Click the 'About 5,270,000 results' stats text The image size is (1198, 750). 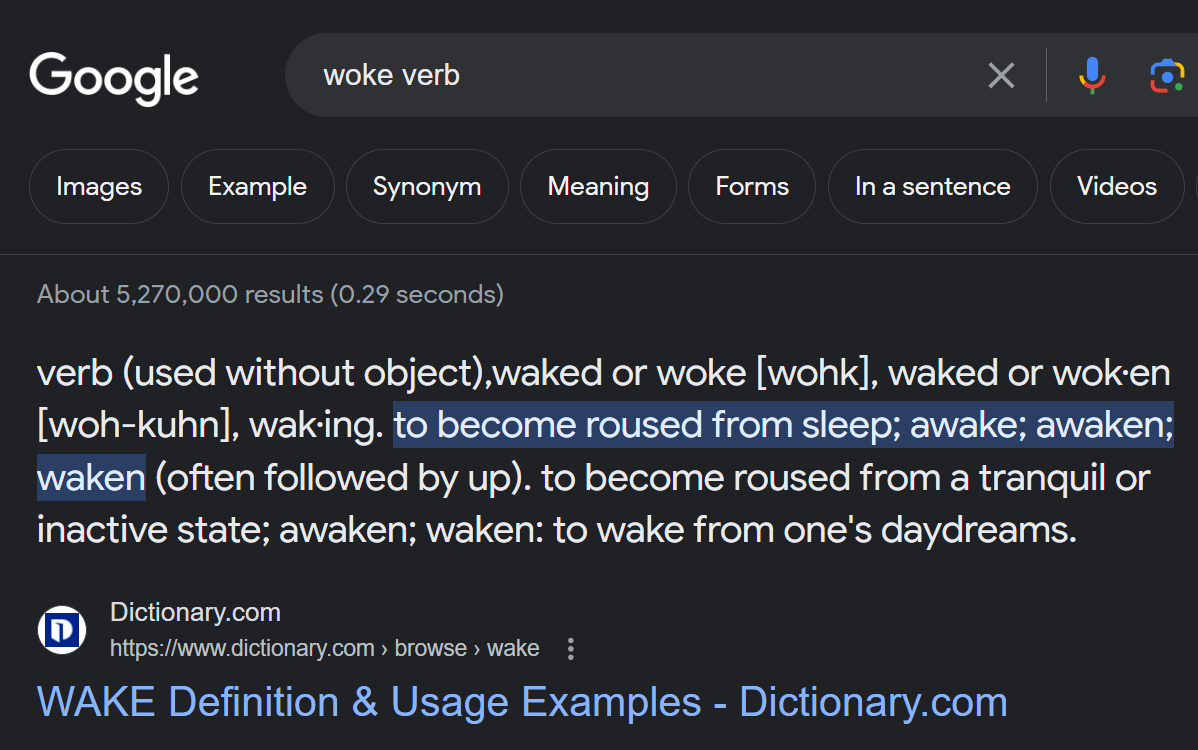pos(270,295)
